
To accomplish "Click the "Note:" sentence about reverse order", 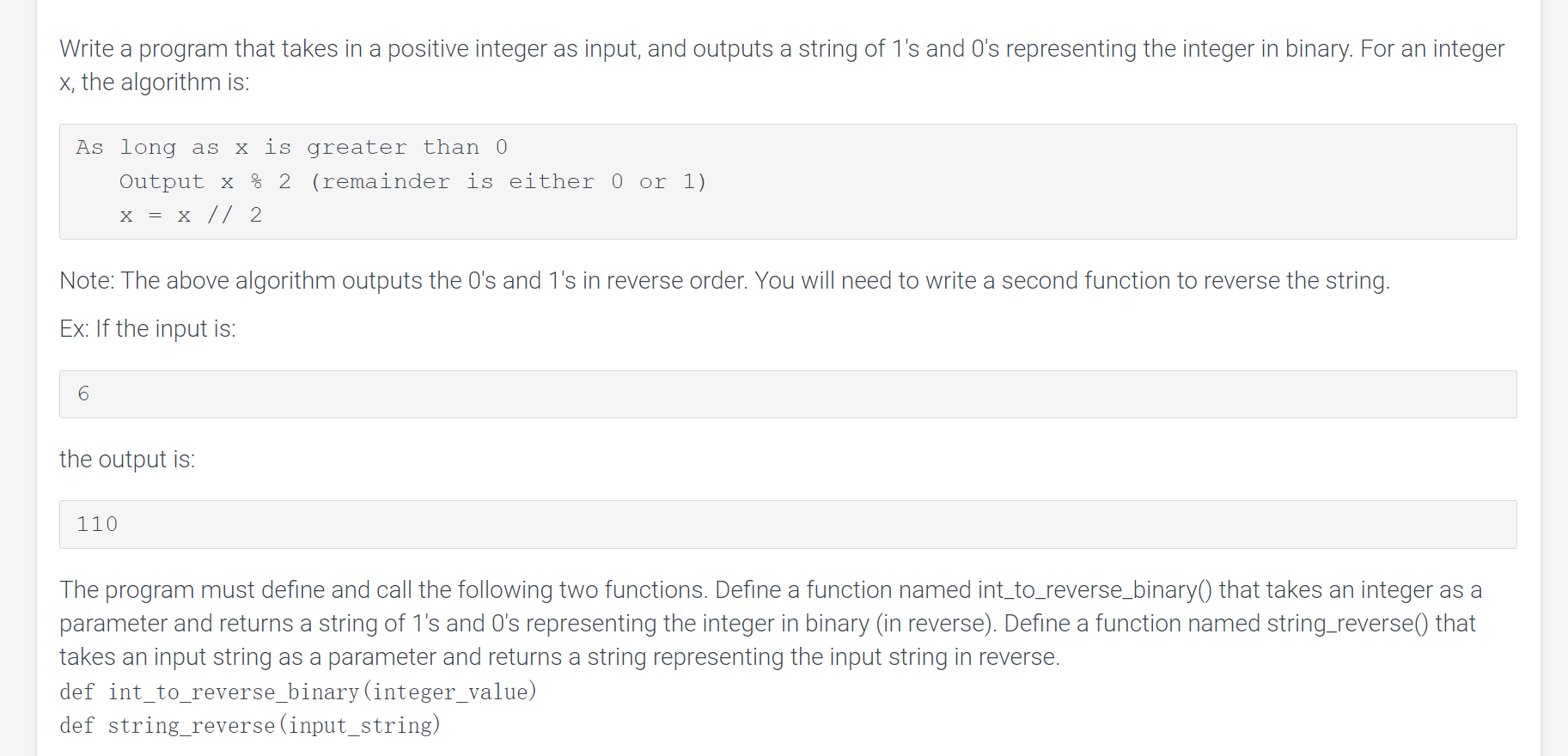I will pyautogui.click(x=725, y=281).
